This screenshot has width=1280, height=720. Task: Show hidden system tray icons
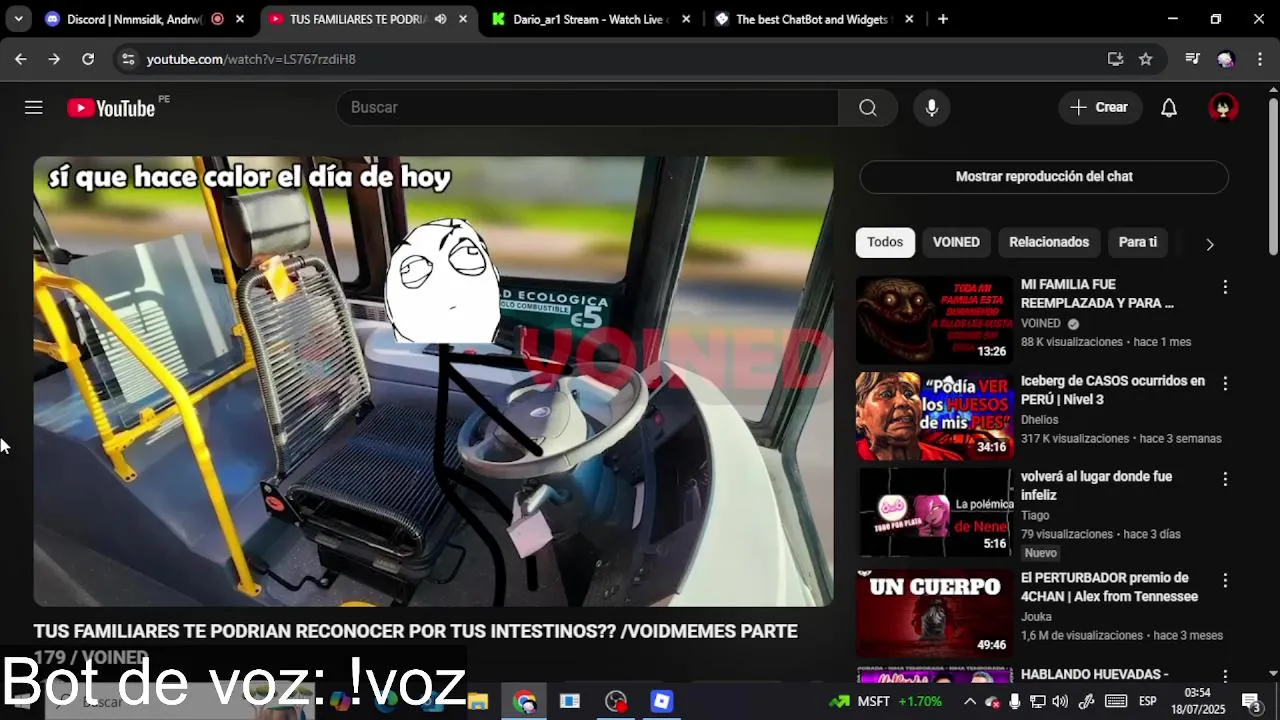(969, 701)
